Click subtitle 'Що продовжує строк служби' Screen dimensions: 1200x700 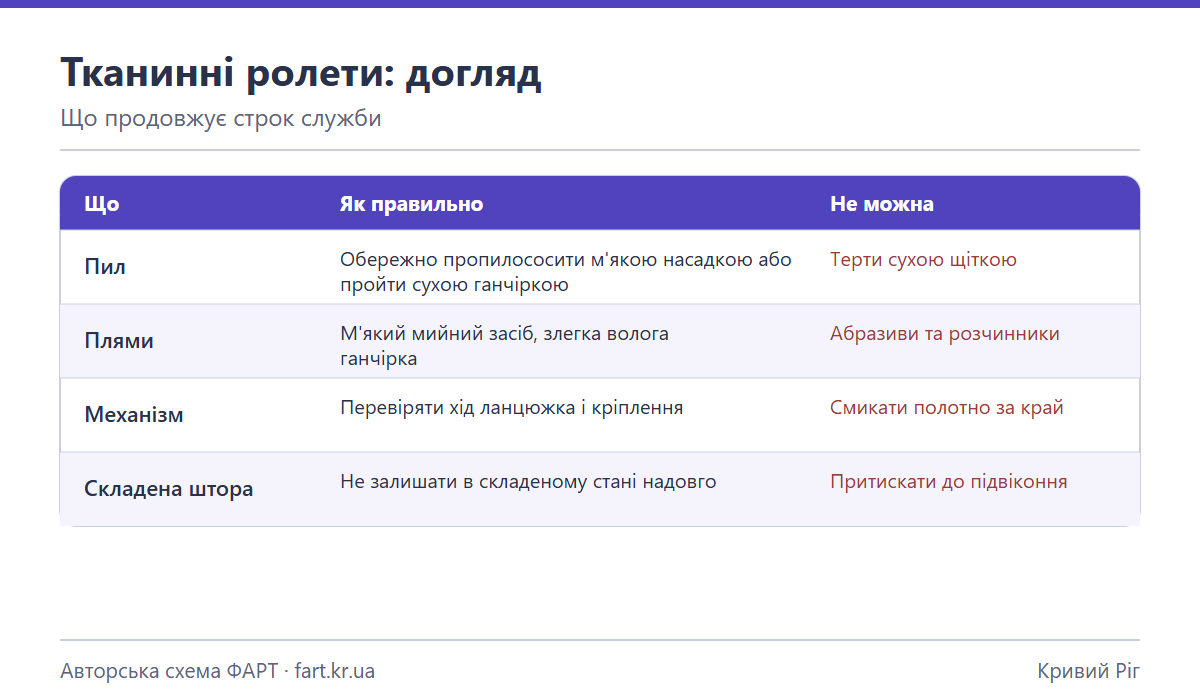(221, 119)
